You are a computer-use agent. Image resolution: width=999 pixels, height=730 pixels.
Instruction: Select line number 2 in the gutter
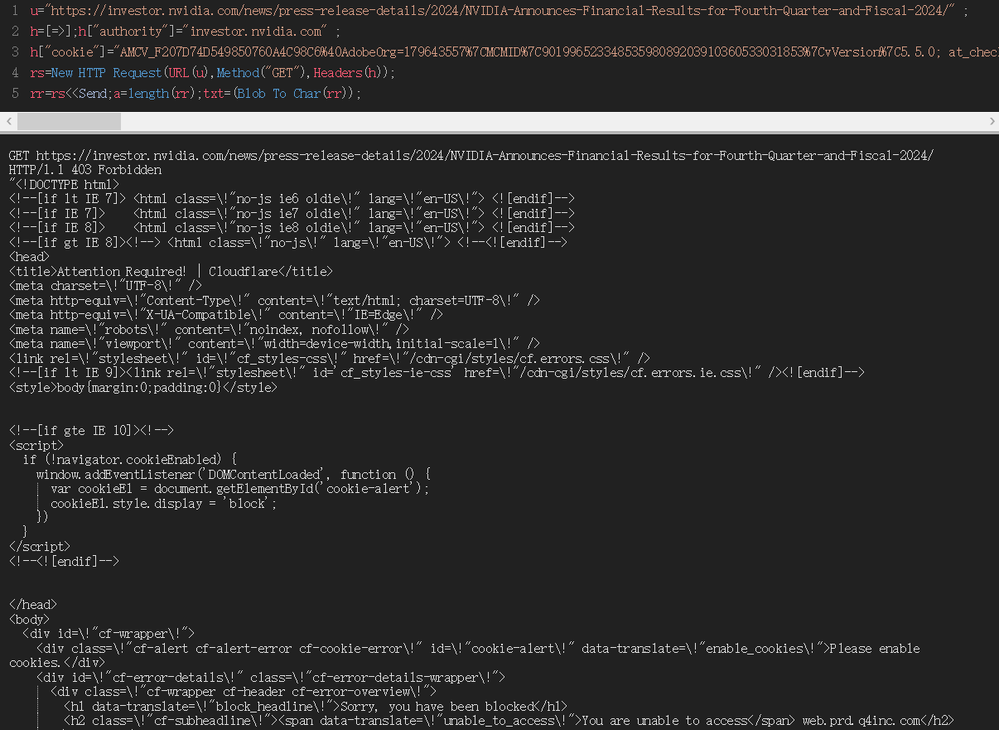(x=15, y=31)
